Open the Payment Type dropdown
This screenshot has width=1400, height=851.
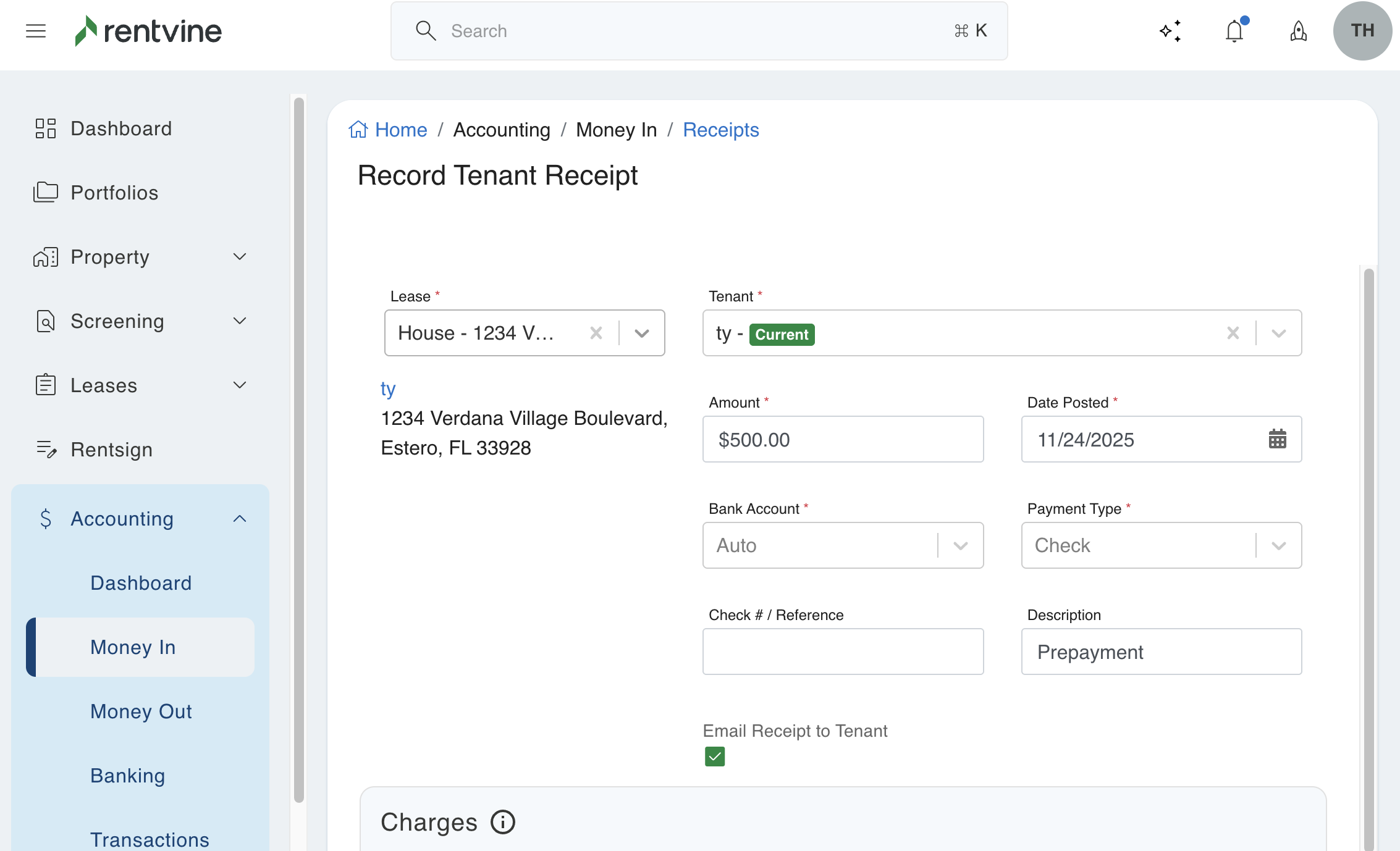(1278, 545)
